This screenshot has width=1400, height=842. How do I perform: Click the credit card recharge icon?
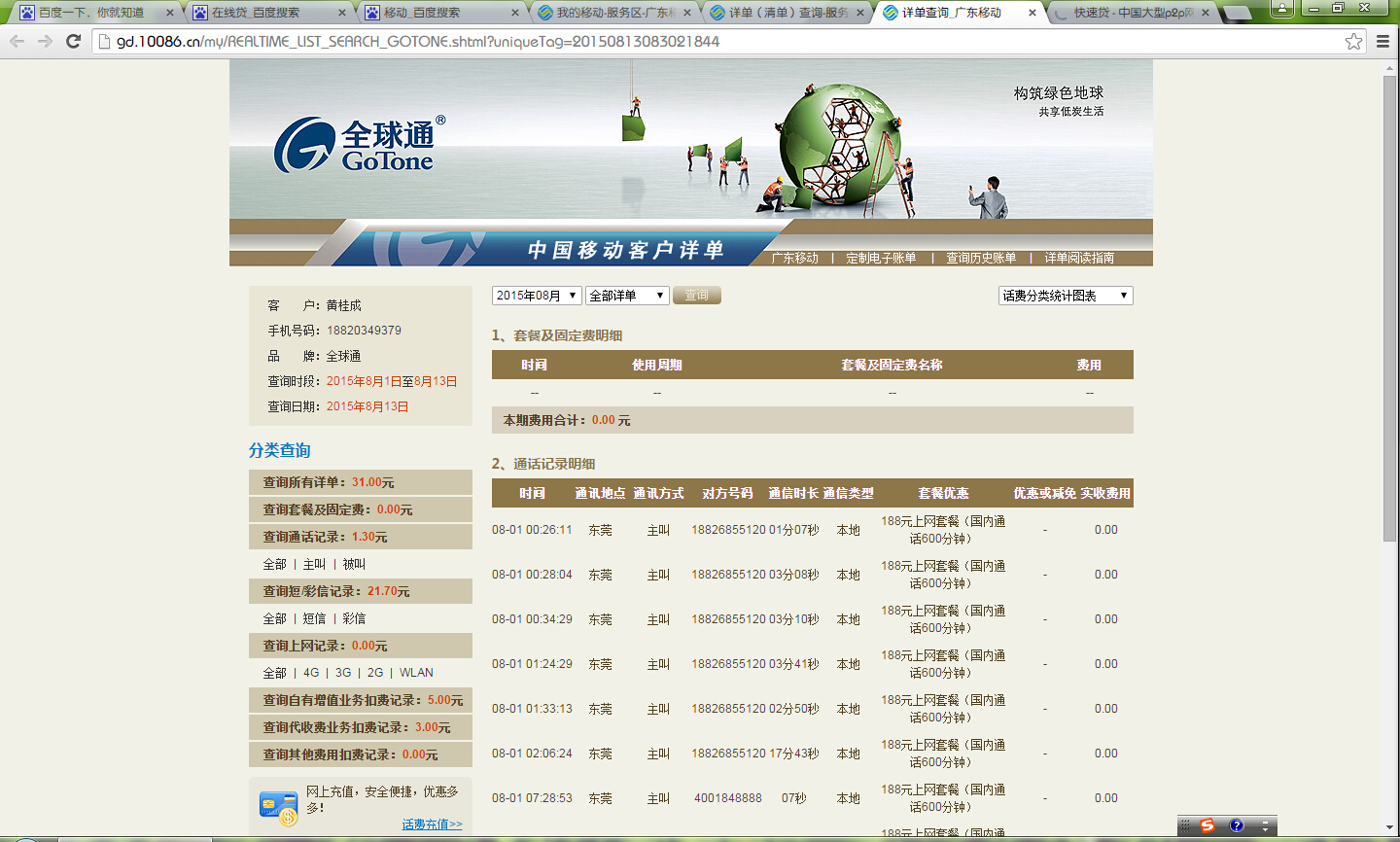pyautogui.click(x=279, y=807)
